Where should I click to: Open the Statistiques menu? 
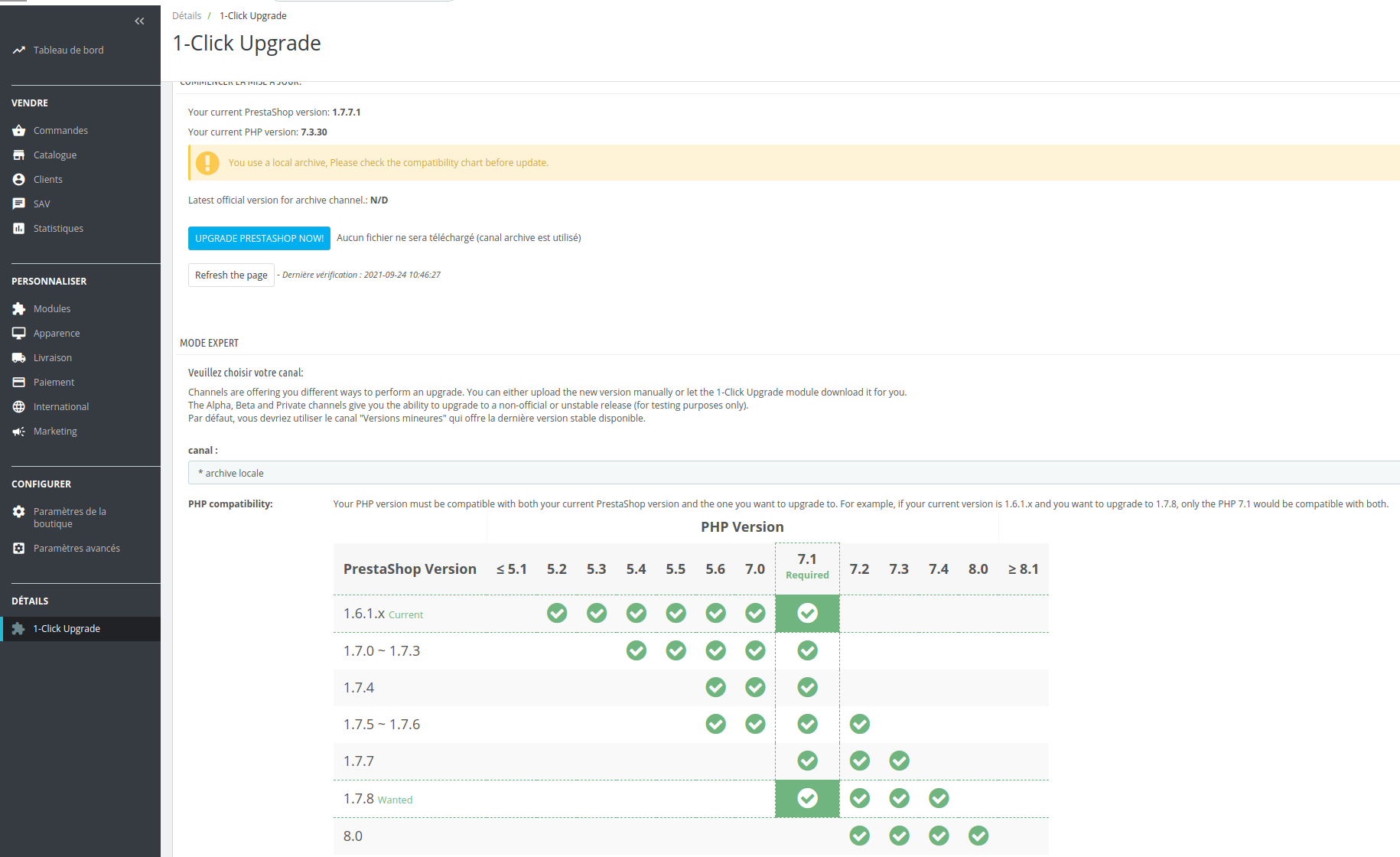[x=58, y=229]
